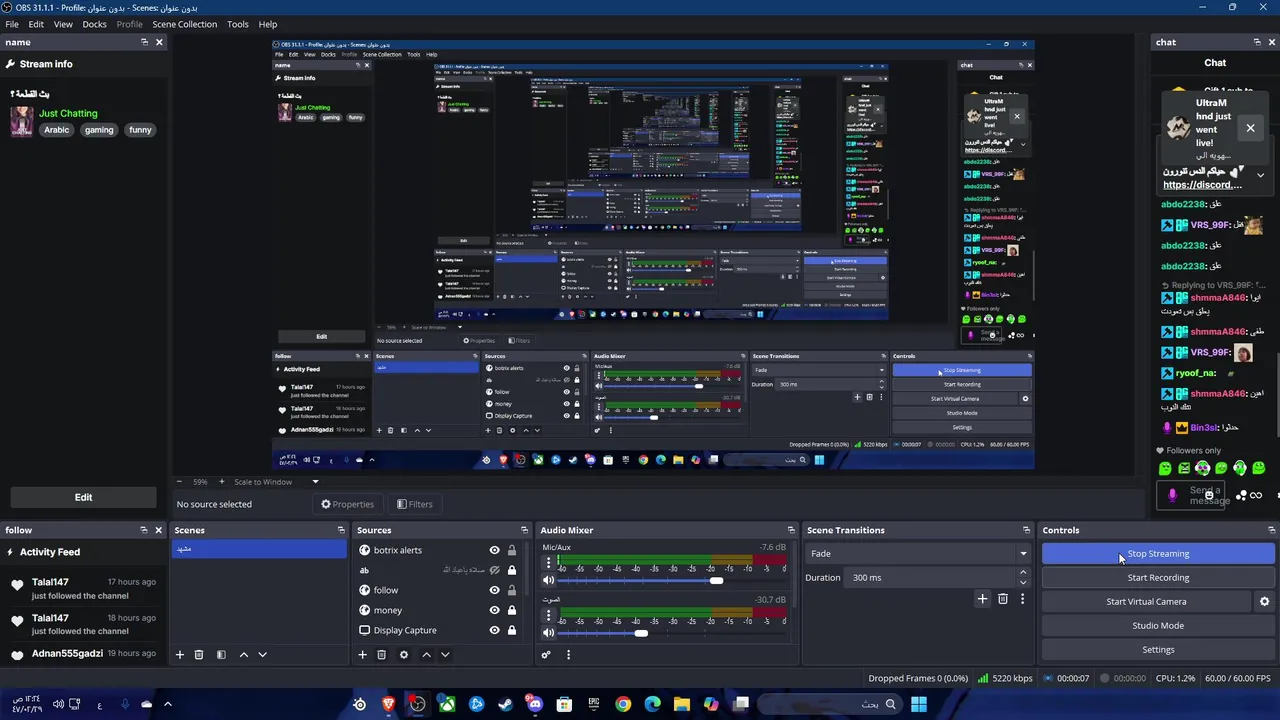Open OBS Settings from Controls
The image size is (1280, 720).
(1158, 650)
